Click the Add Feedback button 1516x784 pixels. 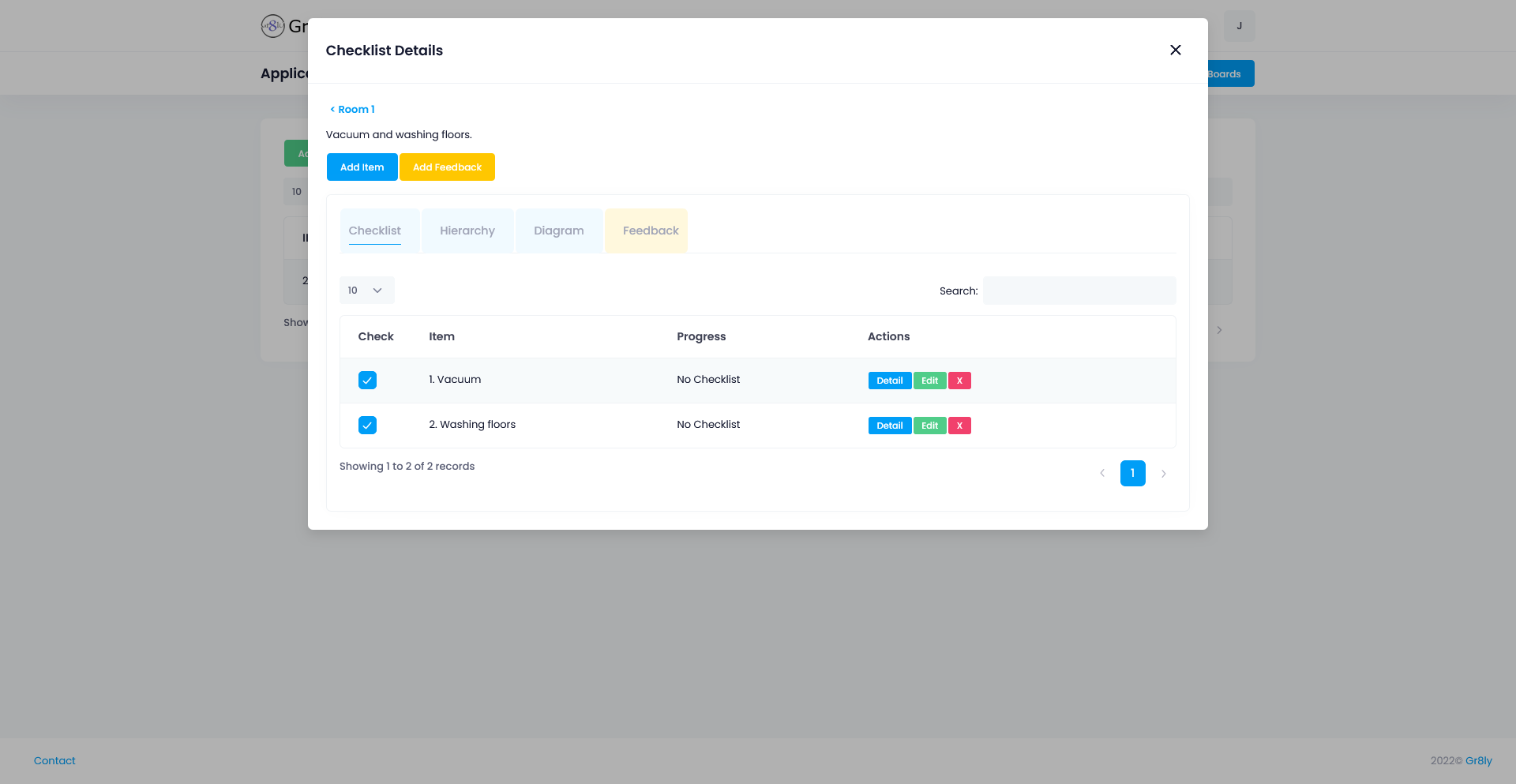coord(447,167)
